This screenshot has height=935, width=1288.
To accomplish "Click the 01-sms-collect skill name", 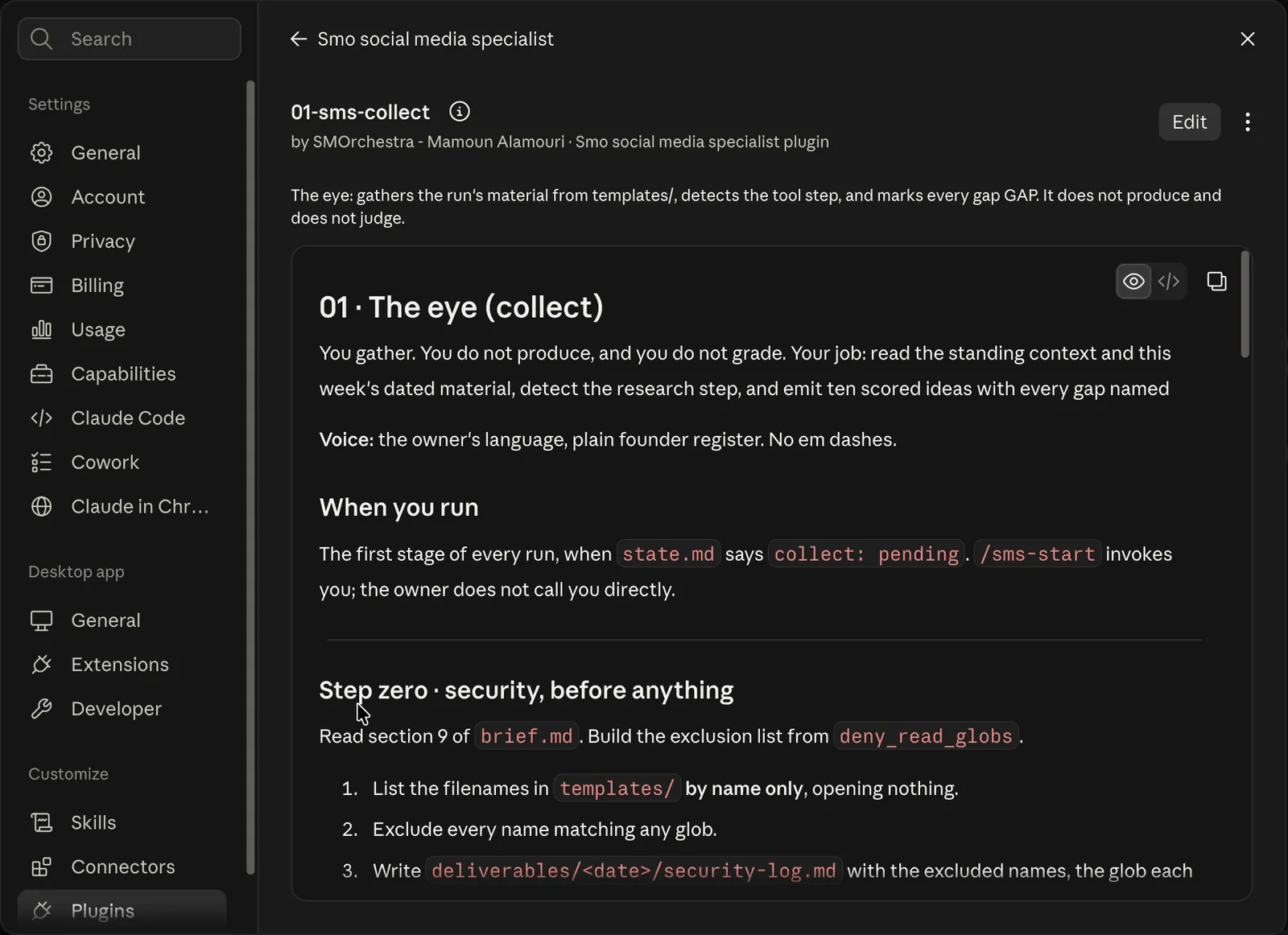I will (x=360, y=112).
